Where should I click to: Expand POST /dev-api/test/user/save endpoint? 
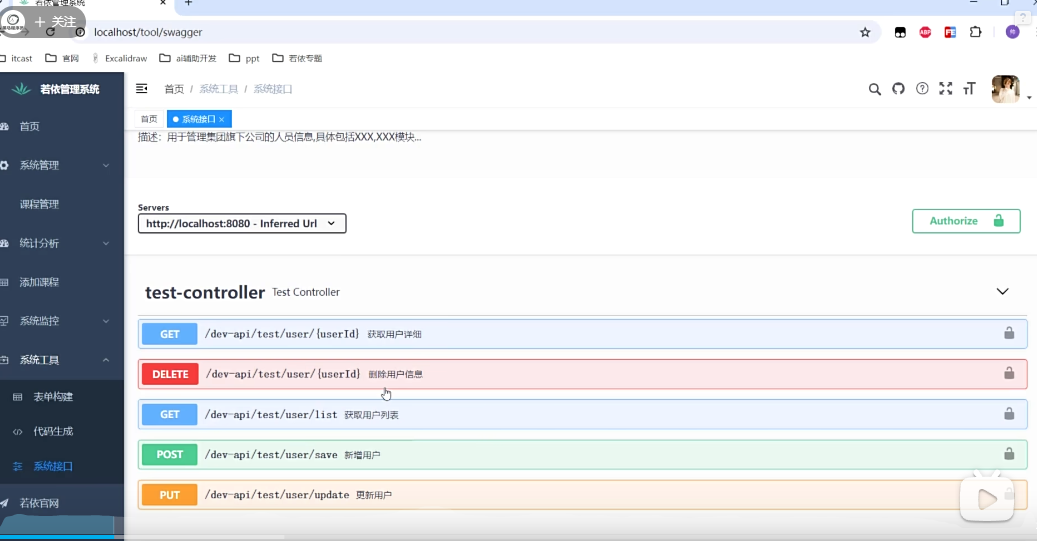[583, 454]
